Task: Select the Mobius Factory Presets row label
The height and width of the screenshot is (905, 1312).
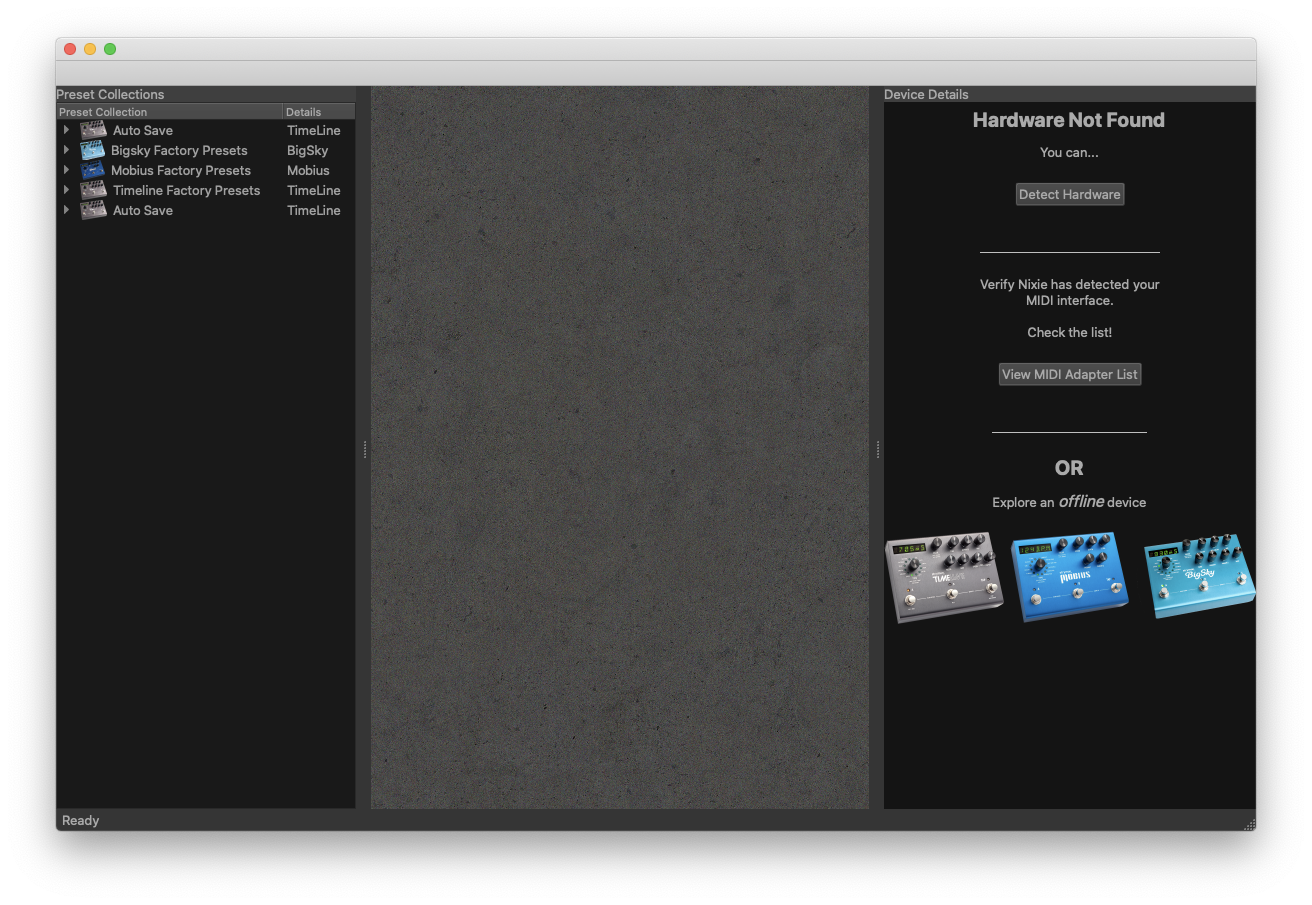Action: tap(181, 170)
